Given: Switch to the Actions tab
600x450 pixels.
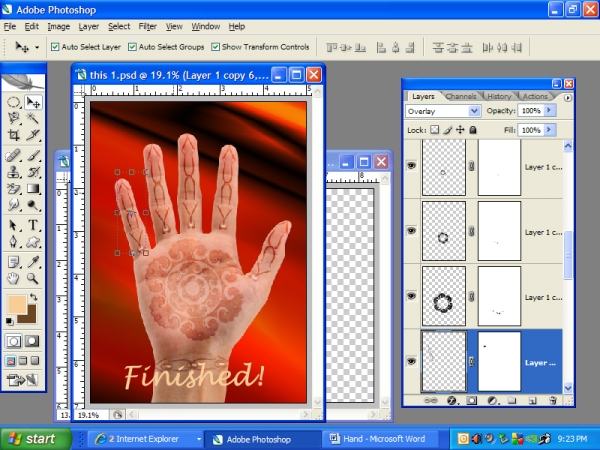Looking at the screenshot, I should 535,96.
